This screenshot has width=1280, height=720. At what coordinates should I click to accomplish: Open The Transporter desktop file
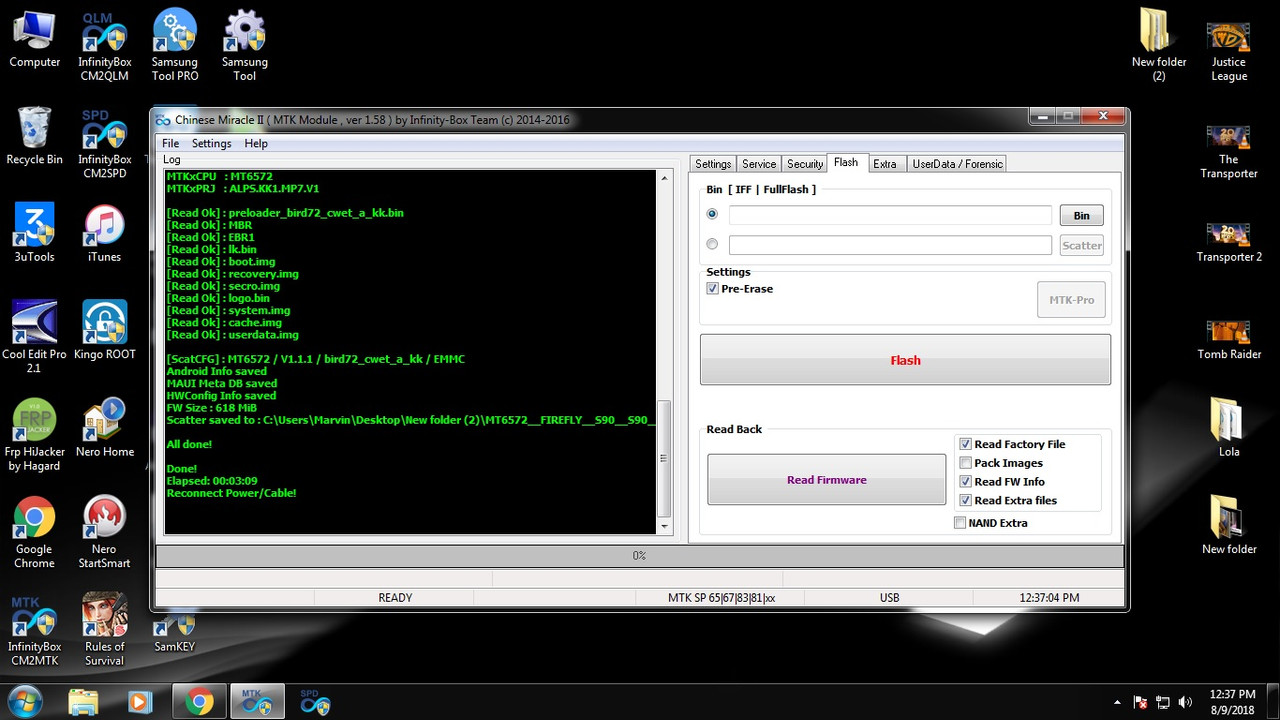point(1229,152)
